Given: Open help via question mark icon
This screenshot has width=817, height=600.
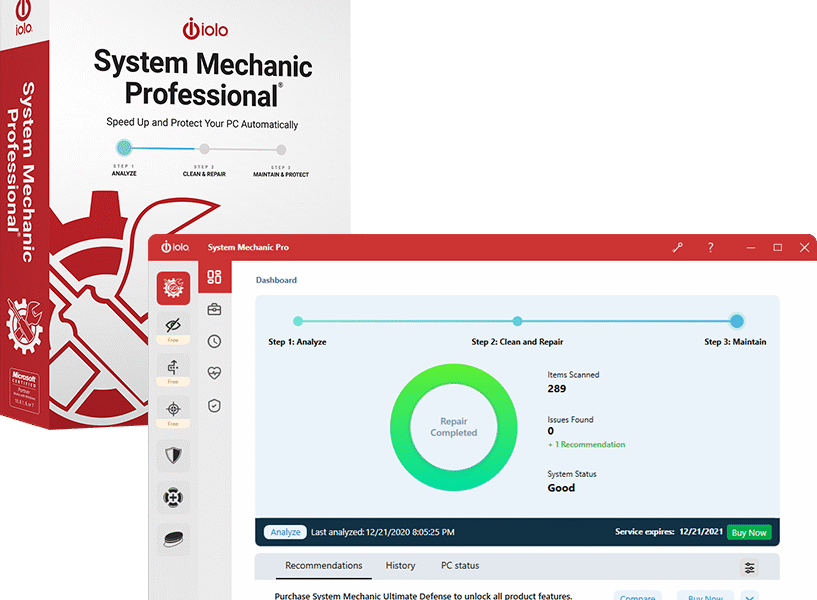Looking at the screenshot, I should tap(711, 247).
